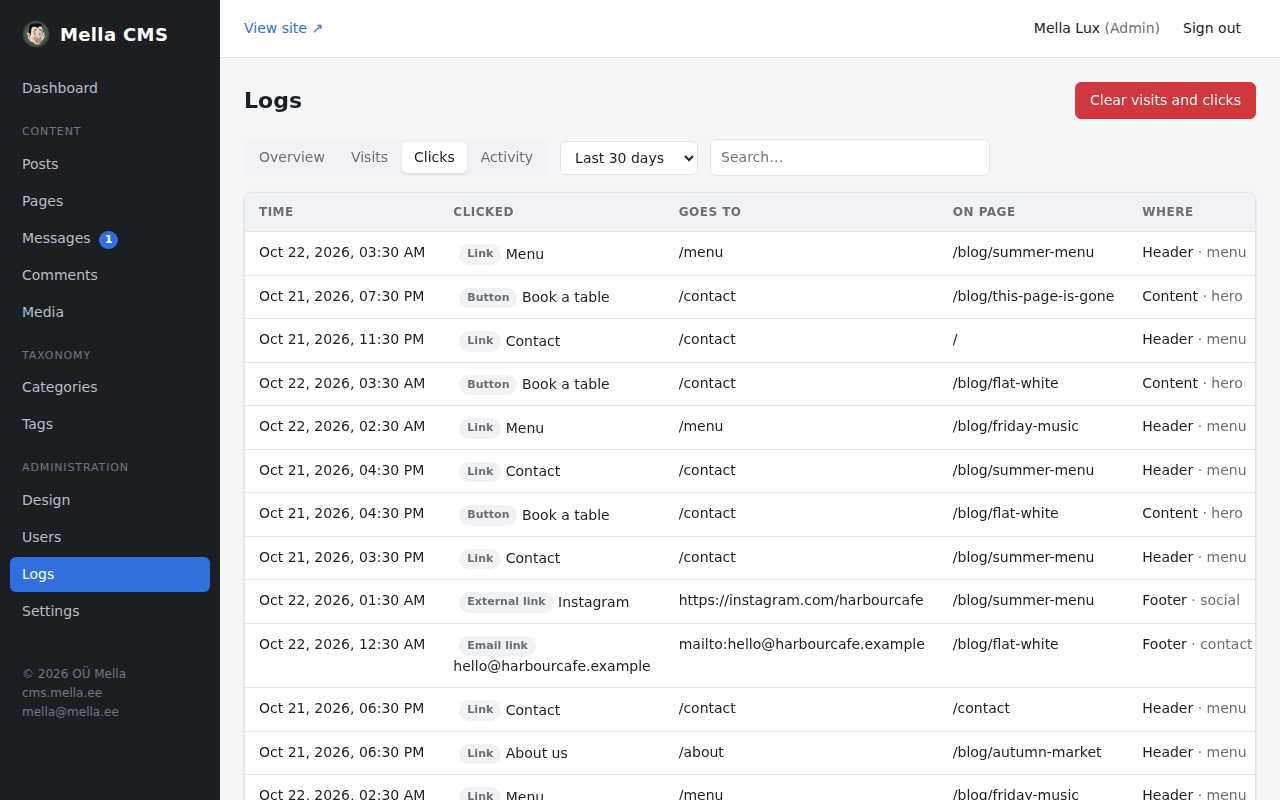Screen dimensions: 1280x800
Task: Navigate to Comments section
Action: point(110,275)
